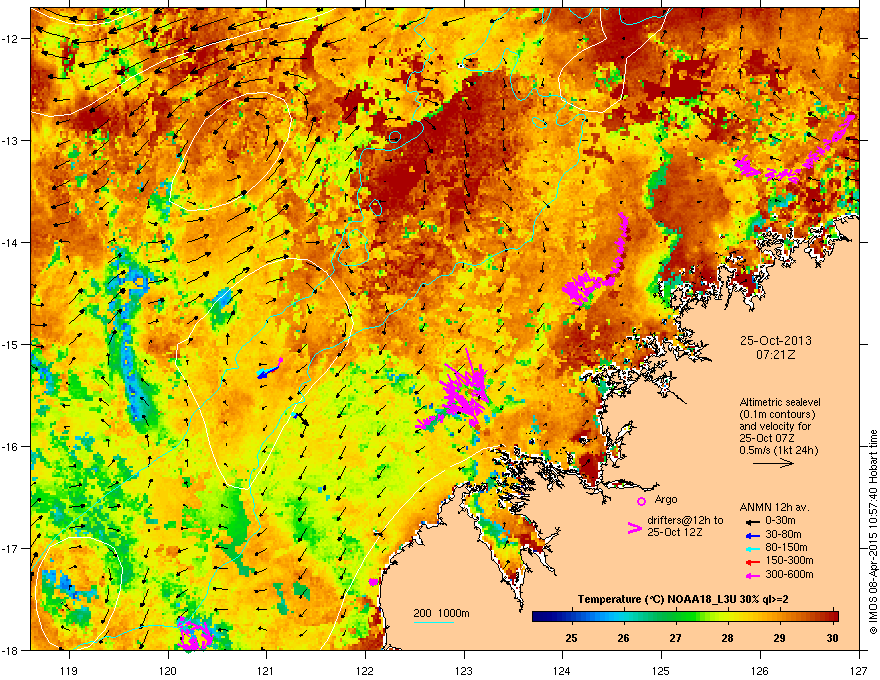
Task: Click the 25-Oct-2013 date label
Action: click(x=776, y=341)
